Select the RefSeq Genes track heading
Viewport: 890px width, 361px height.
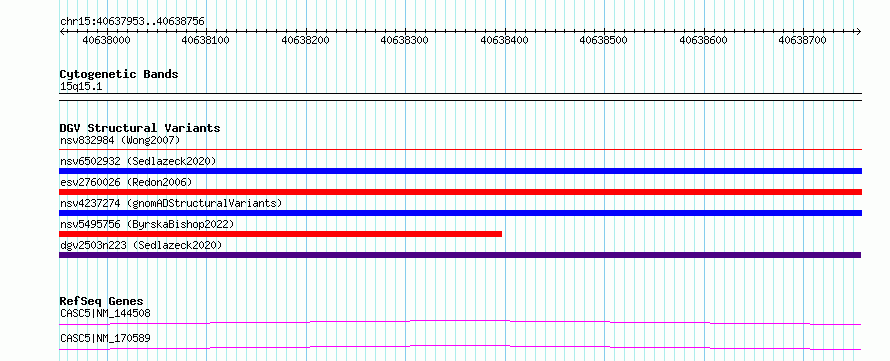pyautogui.click(x=102, y=301)
